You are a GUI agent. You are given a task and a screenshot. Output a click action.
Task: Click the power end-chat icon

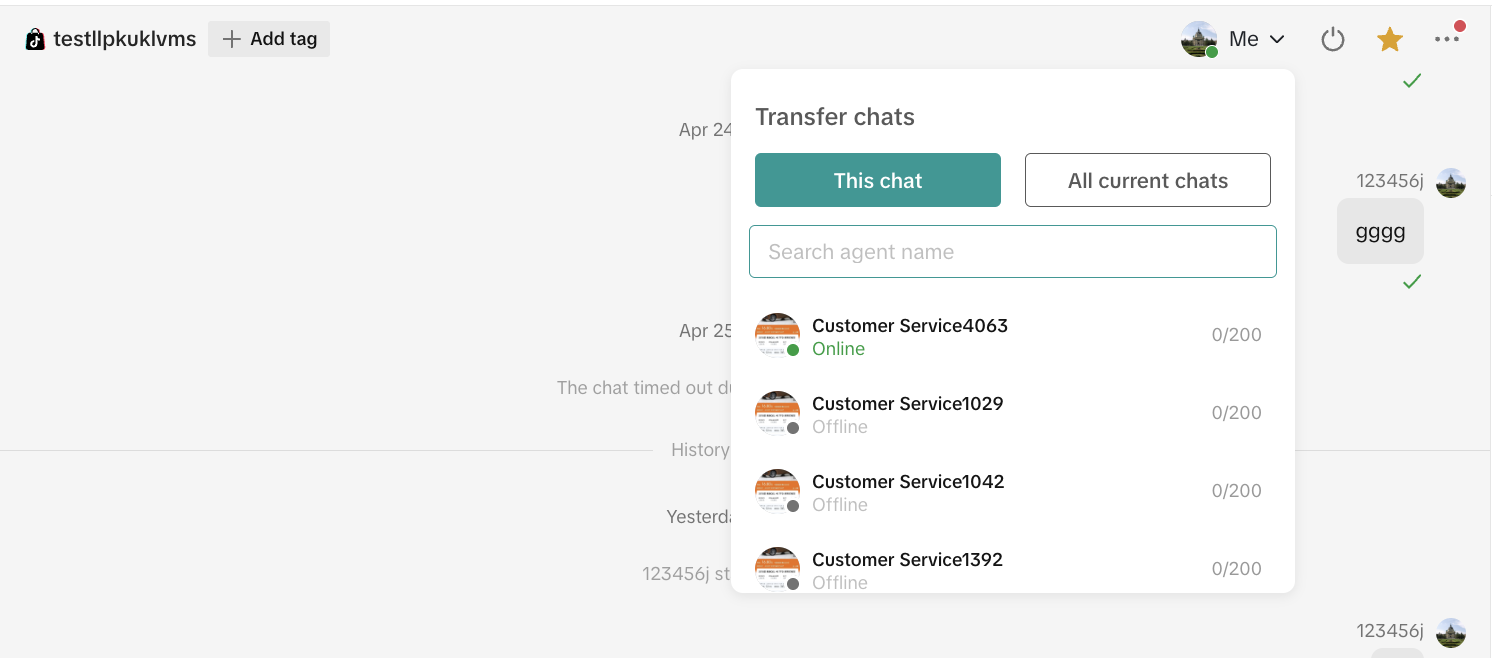click(x=1333, y=40)
